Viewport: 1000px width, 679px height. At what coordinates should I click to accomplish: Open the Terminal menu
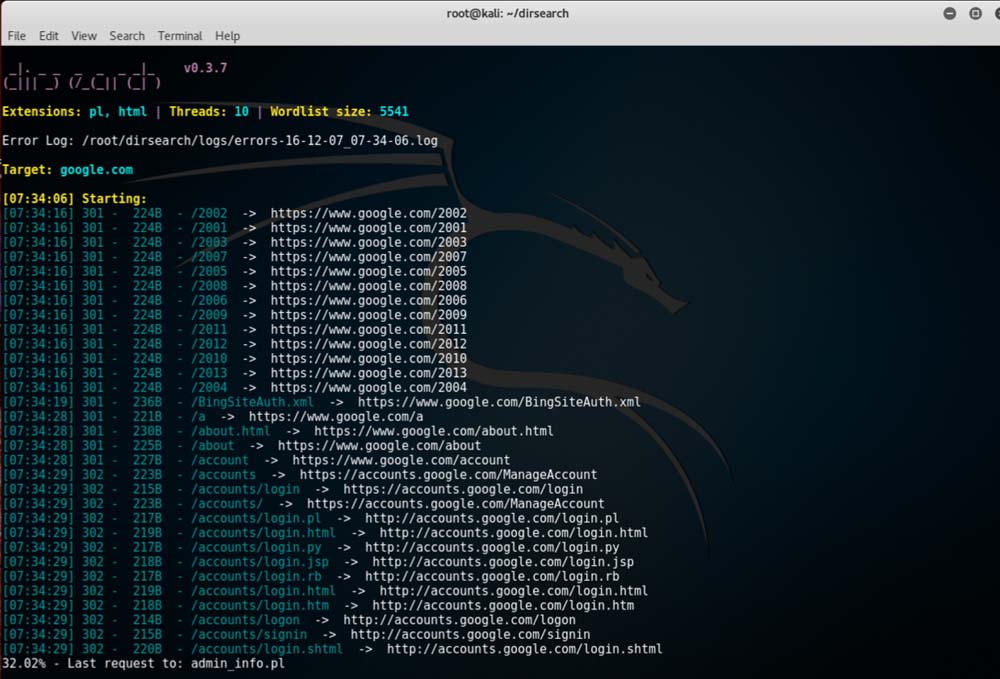click(179, 36)
